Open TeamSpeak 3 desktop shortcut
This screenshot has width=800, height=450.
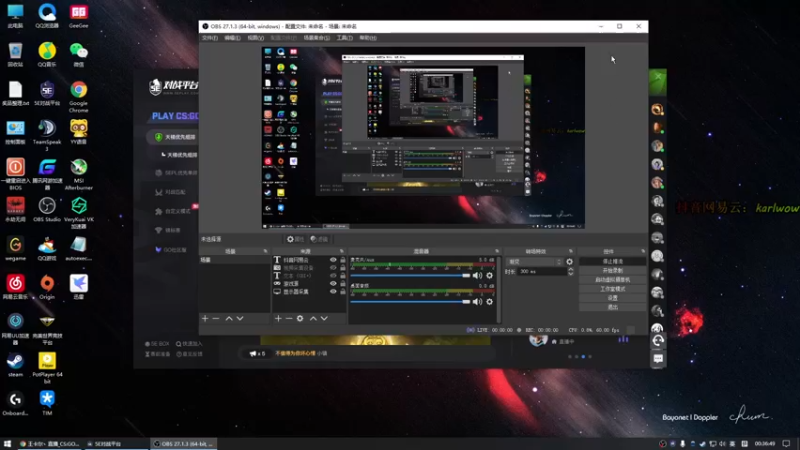tap(47, 135)
